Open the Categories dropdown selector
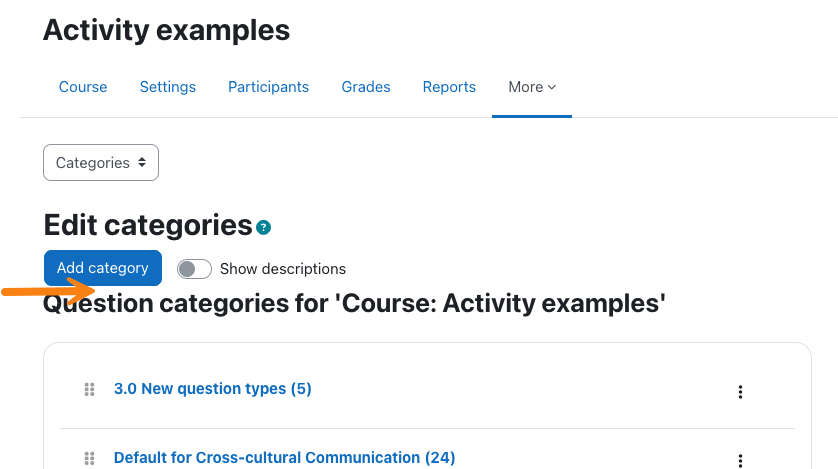This screenshot has height=469, width=838. coord(101,162)
